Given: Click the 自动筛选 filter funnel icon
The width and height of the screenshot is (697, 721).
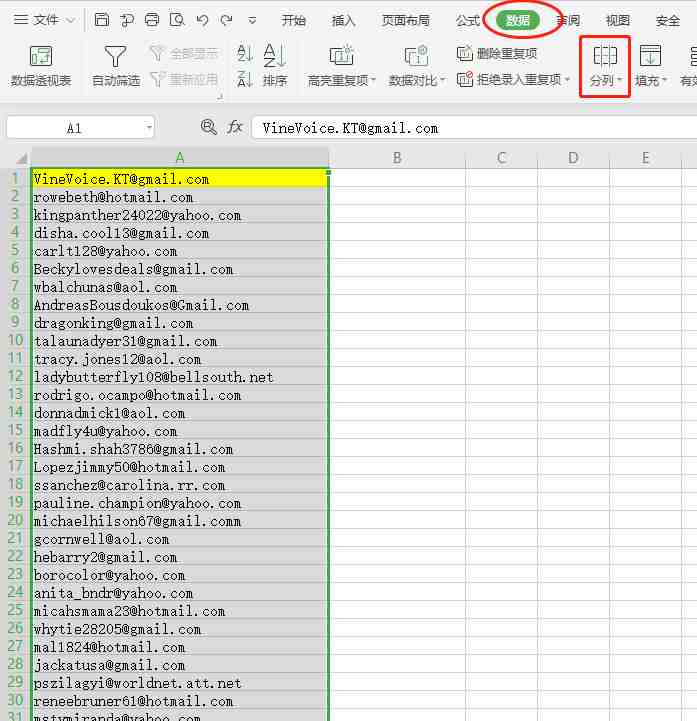Looking at the screenshot, I should (115, 56).
